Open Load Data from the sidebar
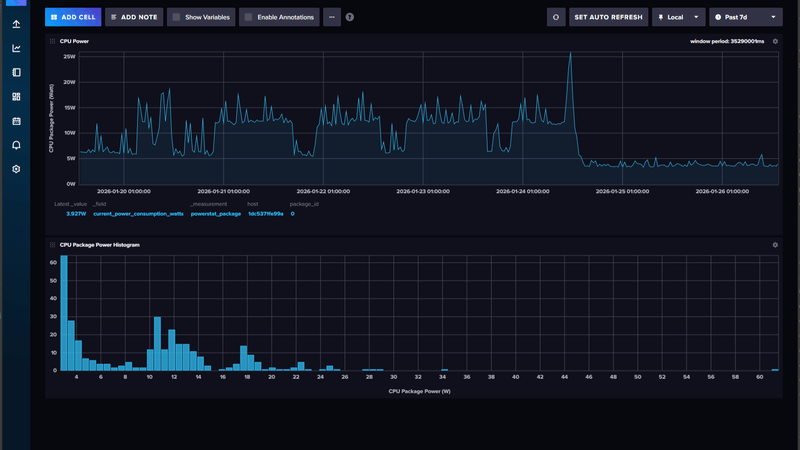 point(16,24)
